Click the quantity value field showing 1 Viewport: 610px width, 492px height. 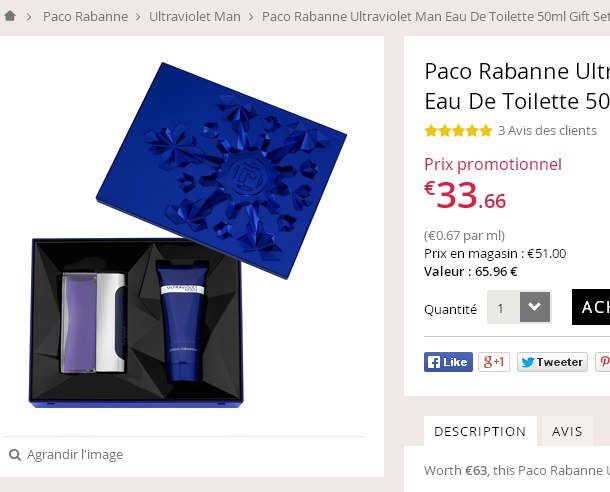pyautogui.click(x=503, y=308)
